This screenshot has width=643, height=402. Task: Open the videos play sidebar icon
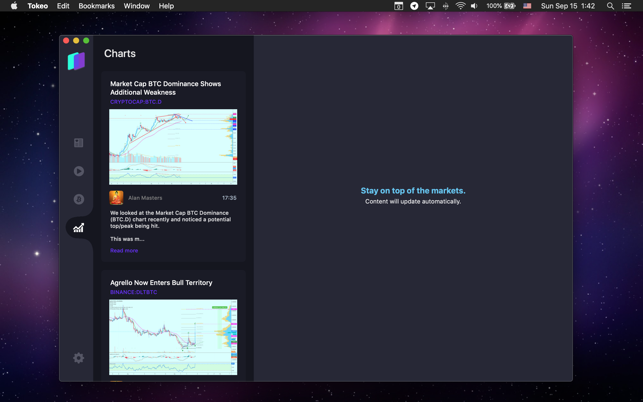tap(79, 171)
